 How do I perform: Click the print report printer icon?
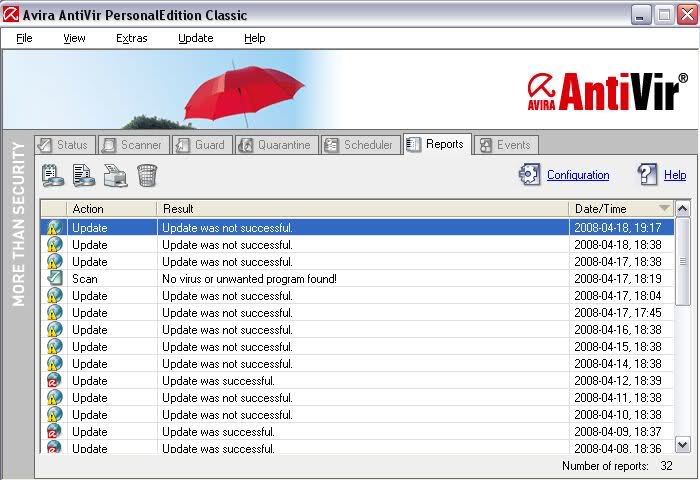[x=116, y=176]
